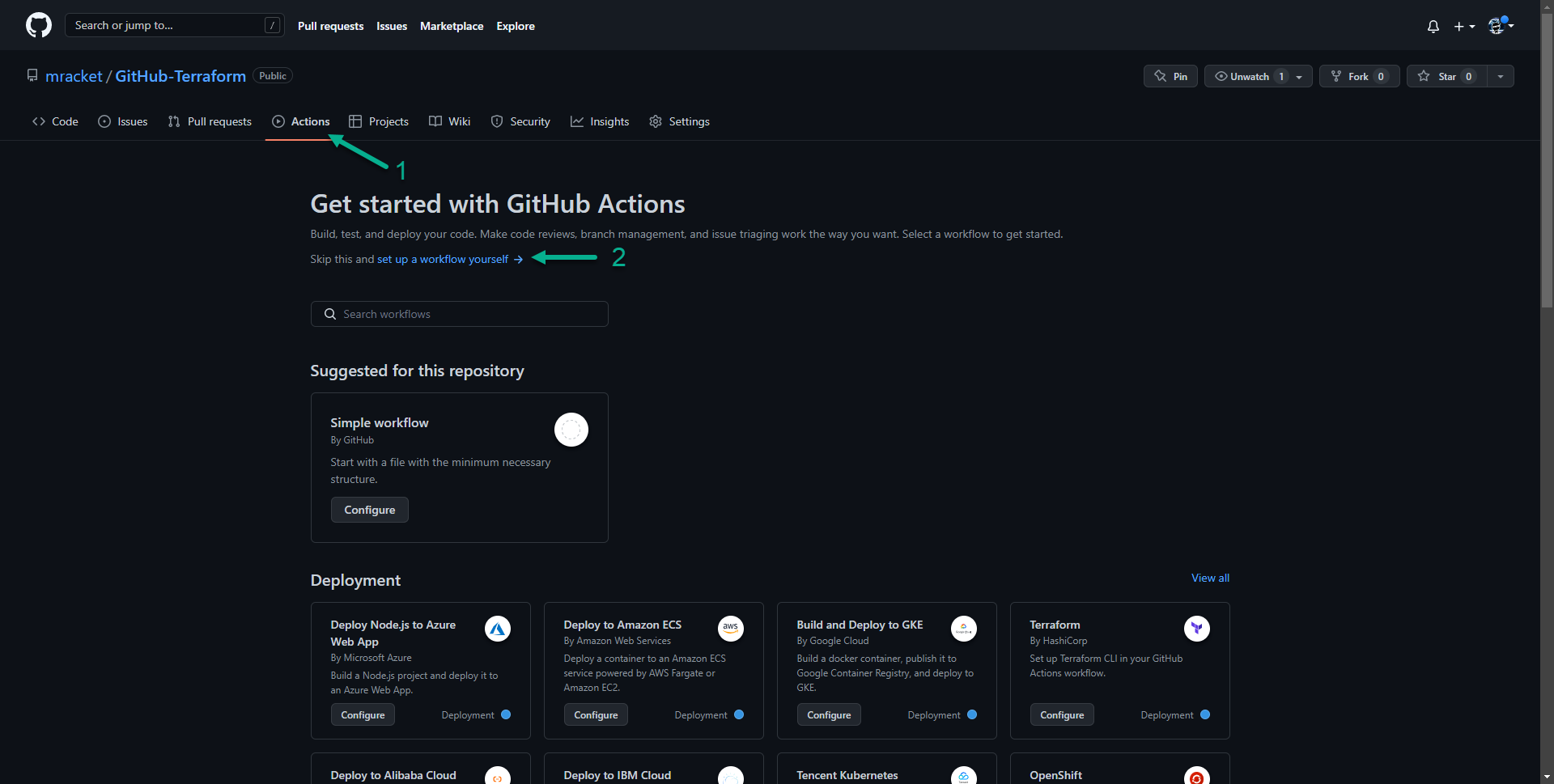Open Pull requests in top navigation
Viewport: 1554px width, 784px height.
point(330,26)
